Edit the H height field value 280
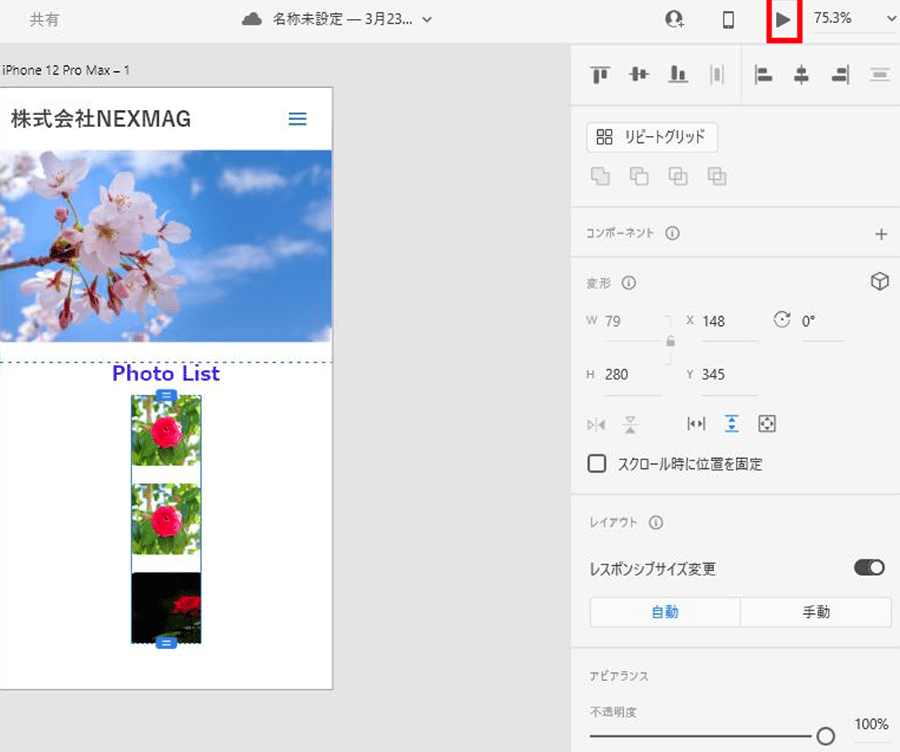Viewport: 900px width, 752px height. click(x=633, y=375)
